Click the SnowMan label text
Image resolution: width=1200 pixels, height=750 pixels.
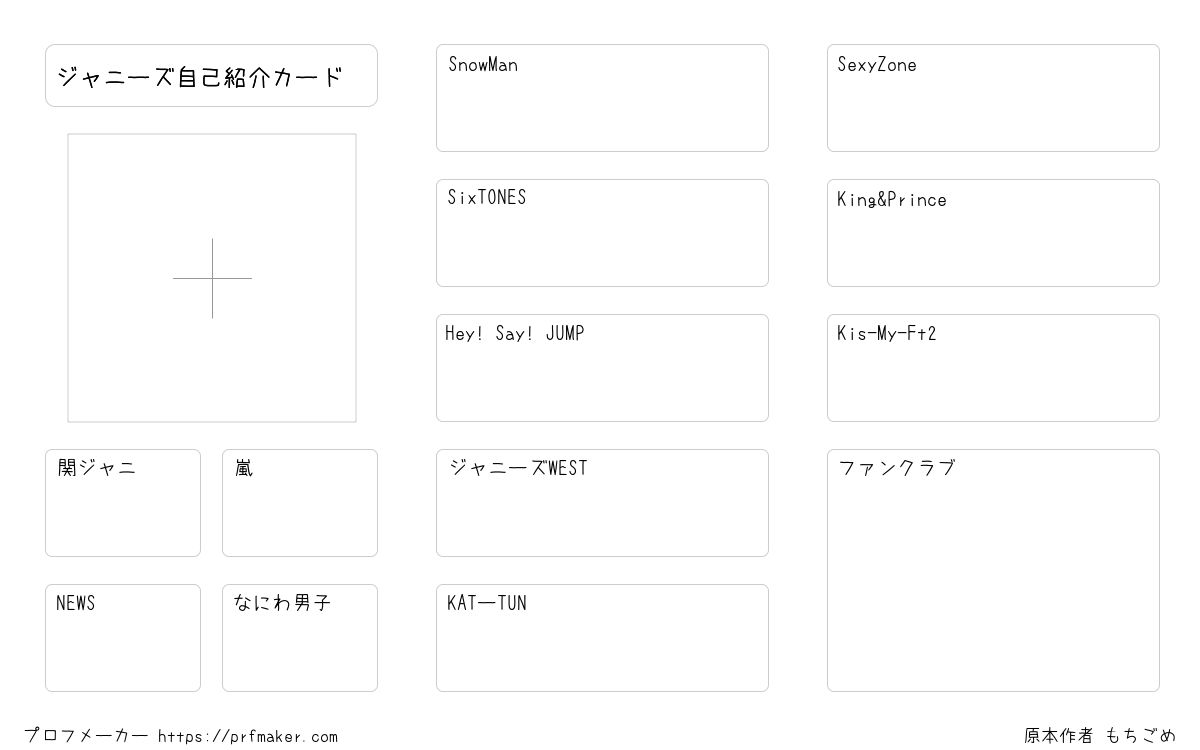point(483,65)
